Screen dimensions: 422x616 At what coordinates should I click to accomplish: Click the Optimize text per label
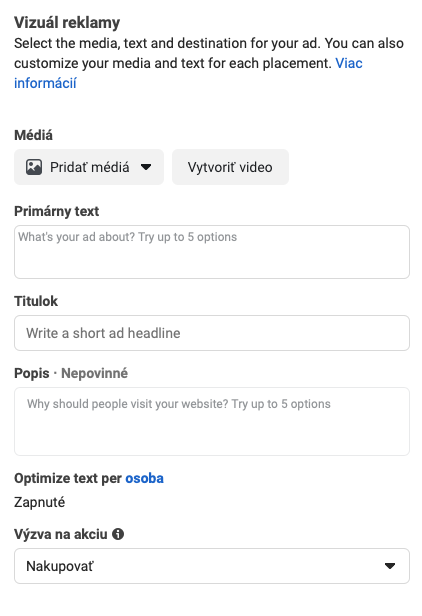tap(68, 478)
